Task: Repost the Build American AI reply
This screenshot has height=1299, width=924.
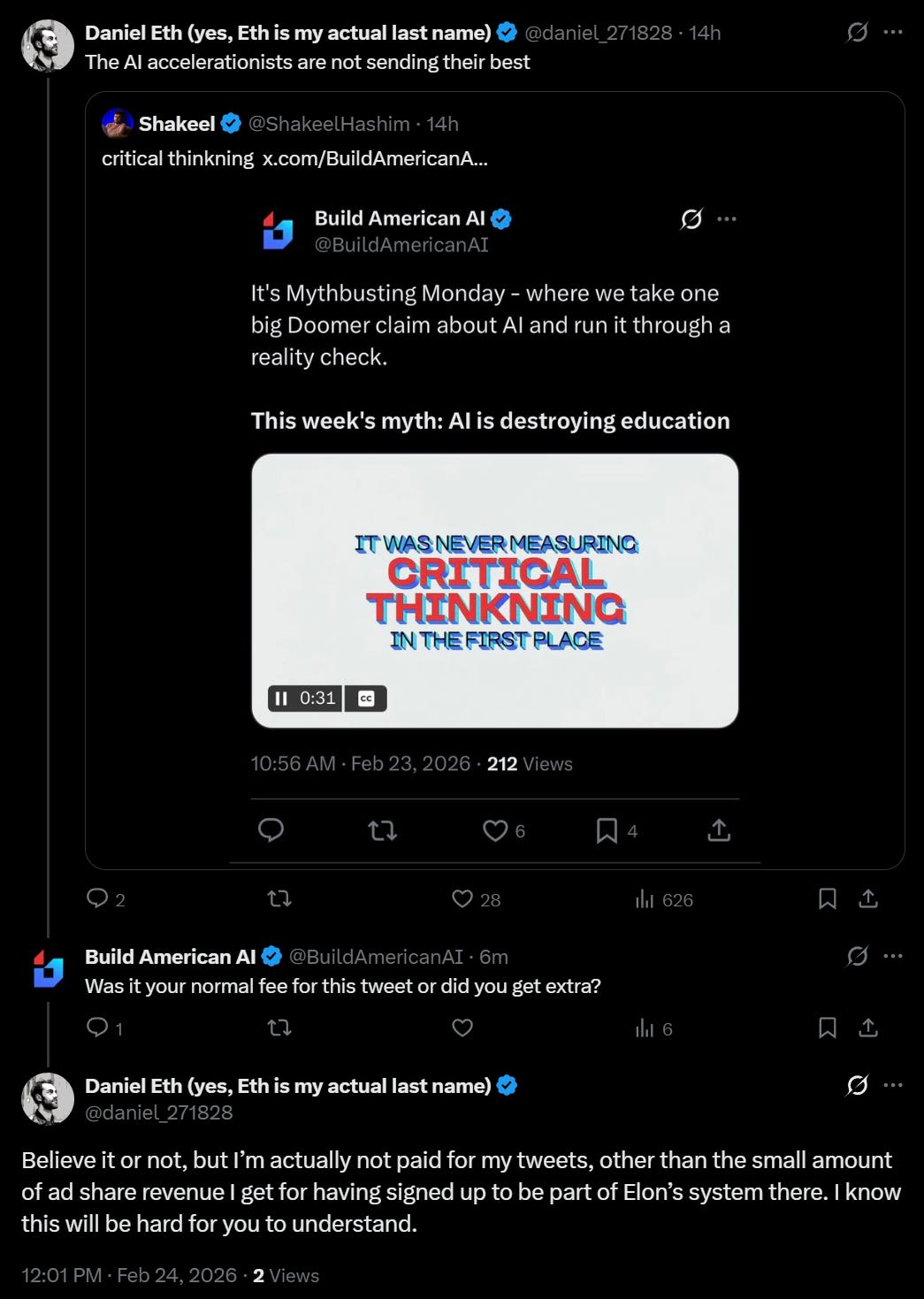Action: click(x=279, y=1028)
